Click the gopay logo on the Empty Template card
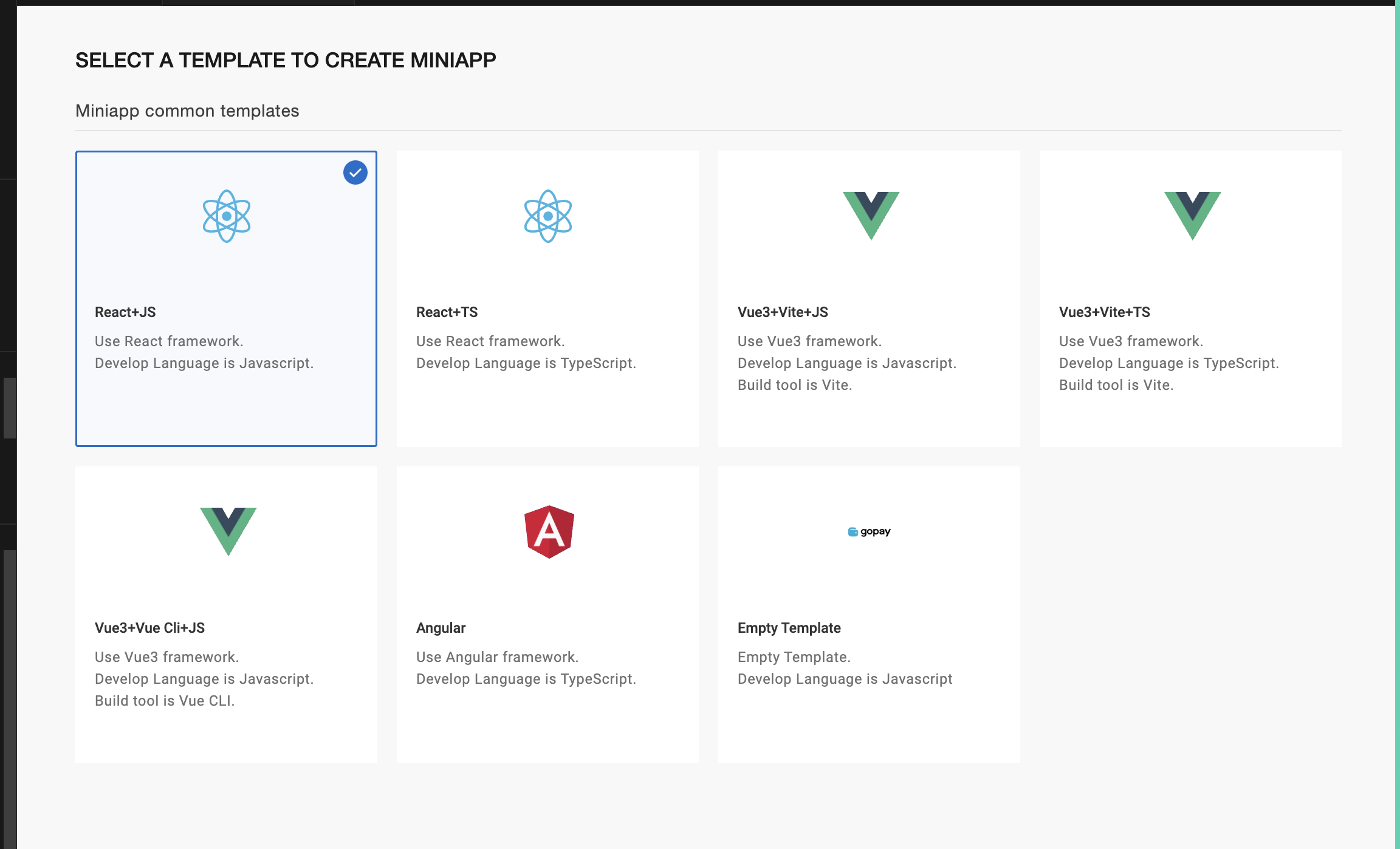 click(x=869, y=531)
